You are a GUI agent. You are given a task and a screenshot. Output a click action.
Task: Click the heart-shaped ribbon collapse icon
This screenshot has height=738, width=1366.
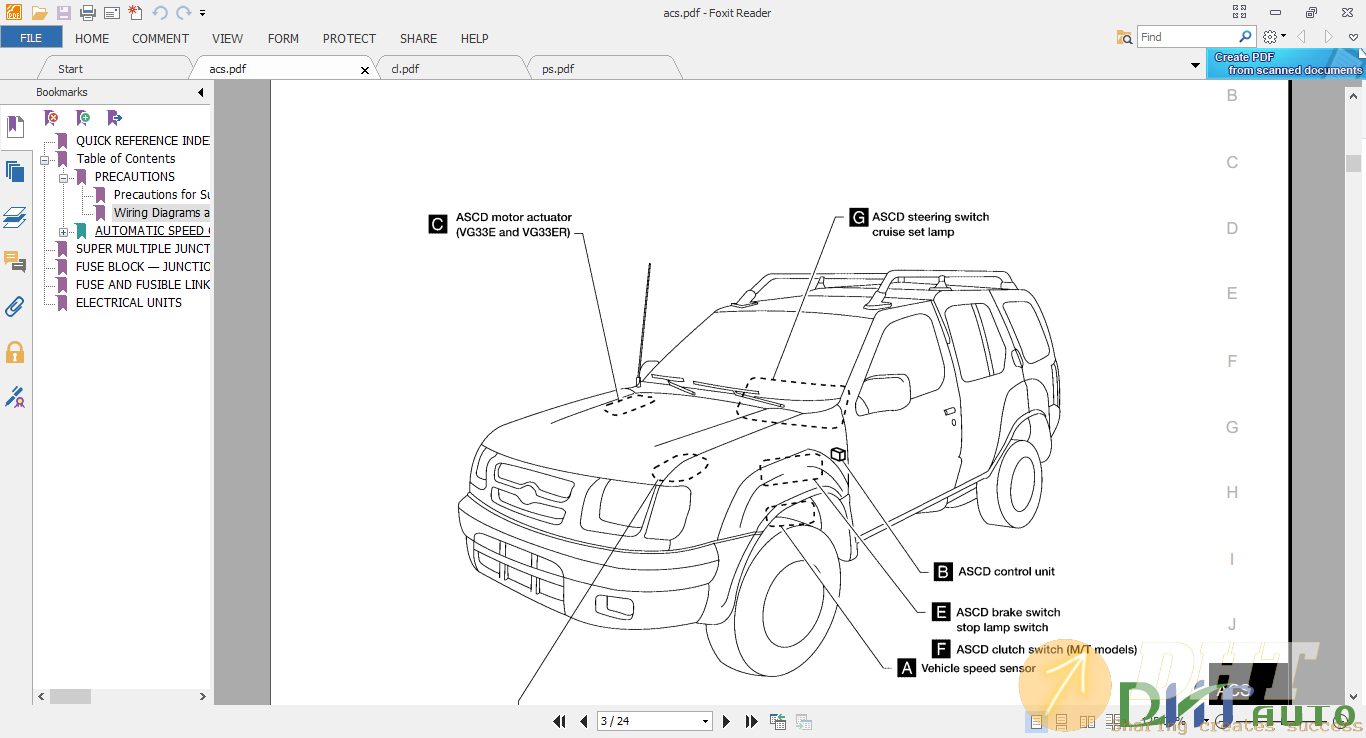click(1353, 37)
